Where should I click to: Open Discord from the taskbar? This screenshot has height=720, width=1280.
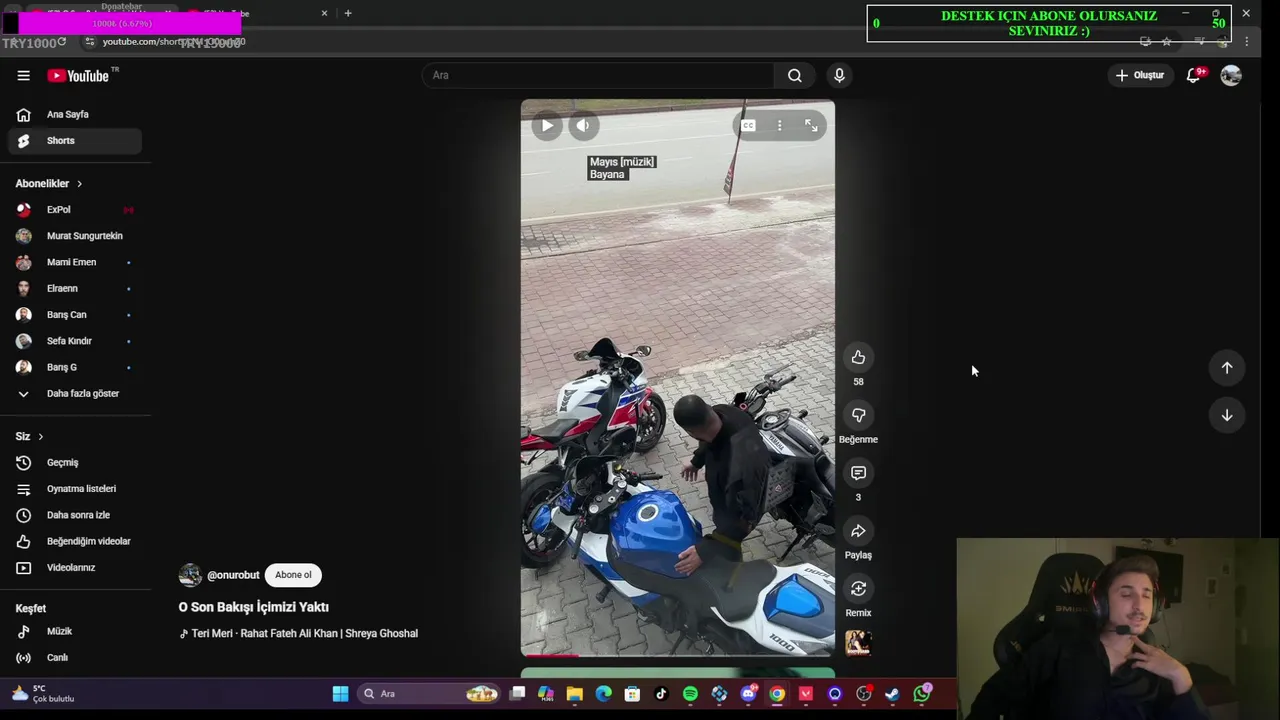[748, 693]
